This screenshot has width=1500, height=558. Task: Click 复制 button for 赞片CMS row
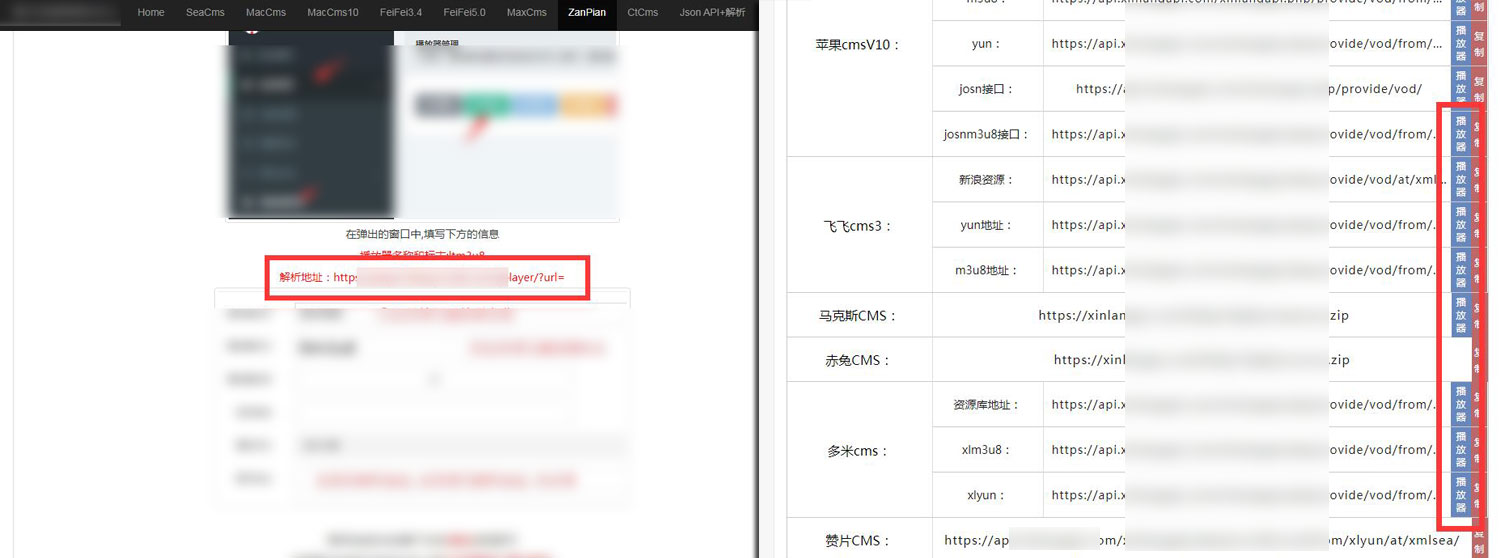[1480, 541]
